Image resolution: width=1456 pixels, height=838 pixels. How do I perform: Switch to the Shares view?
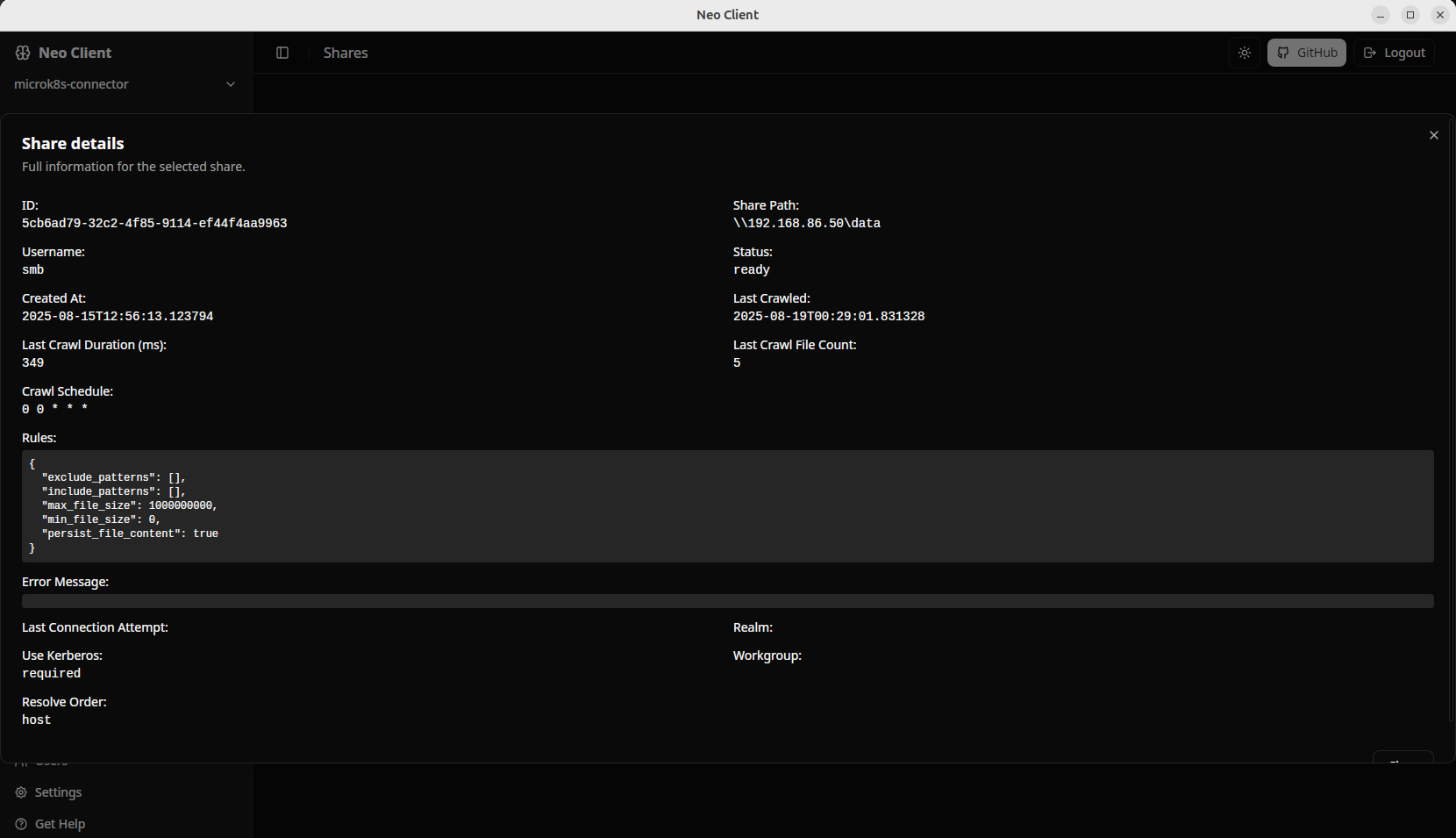coord(345,53)
